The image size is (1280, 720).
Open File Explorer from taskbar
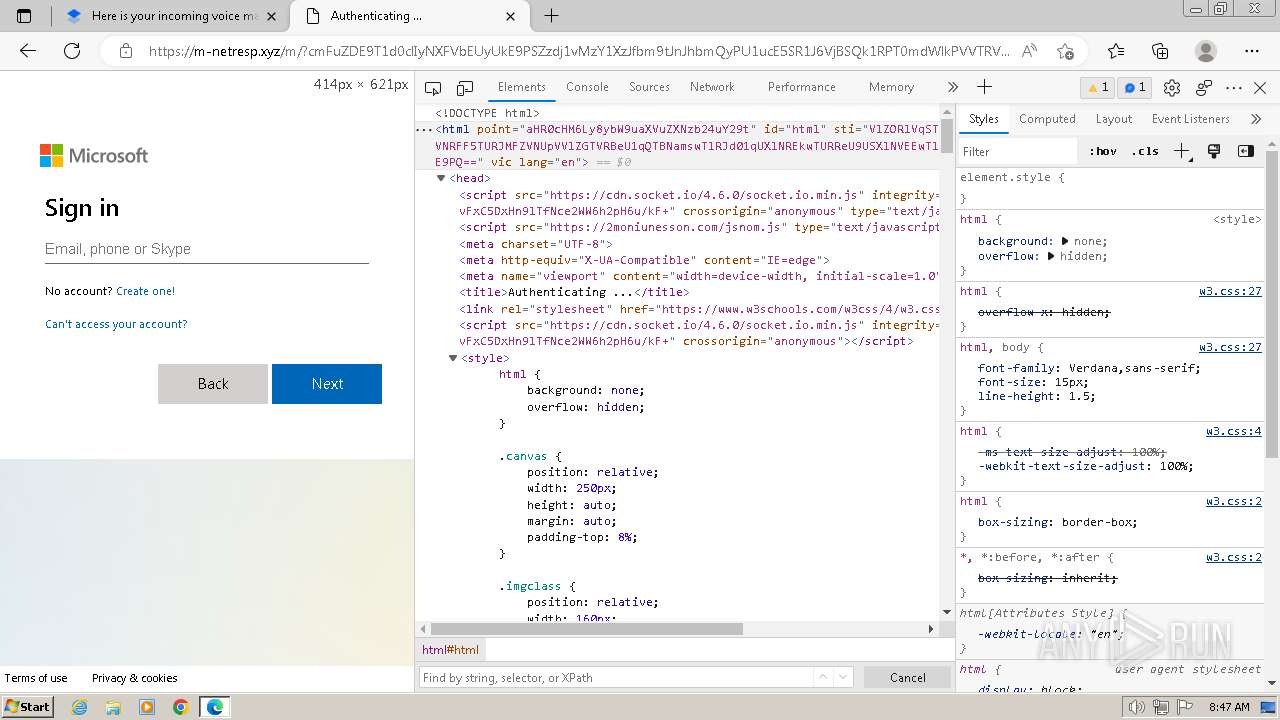pyautogui.click(x=113, y=707)
